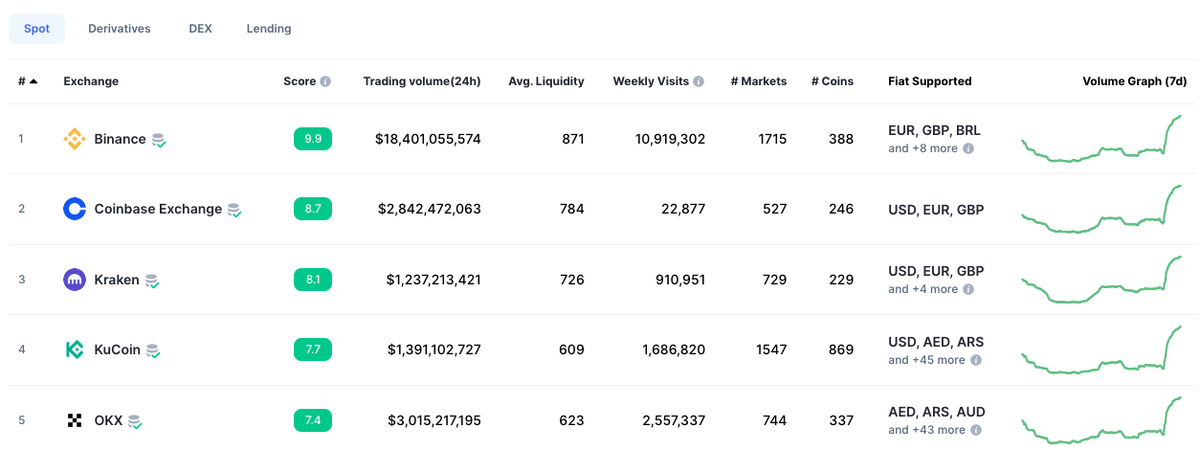Open Coinbase Exchange's 7-day volume graph
The width and height of the screenshot is (1200, 451).
1102,209
